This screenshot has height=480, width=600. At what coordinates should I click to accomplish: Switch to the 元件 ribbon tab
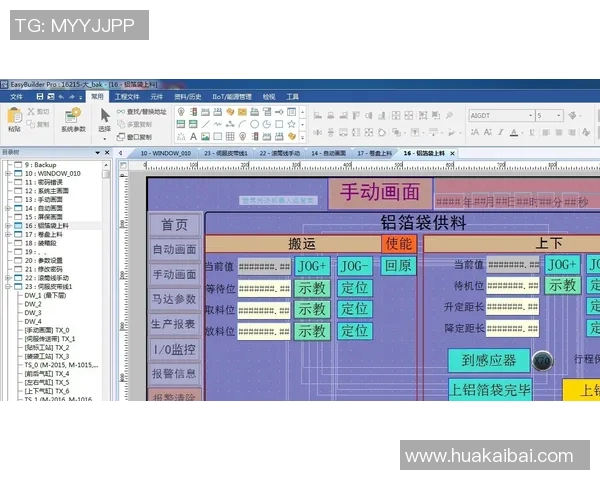[156, 97]
